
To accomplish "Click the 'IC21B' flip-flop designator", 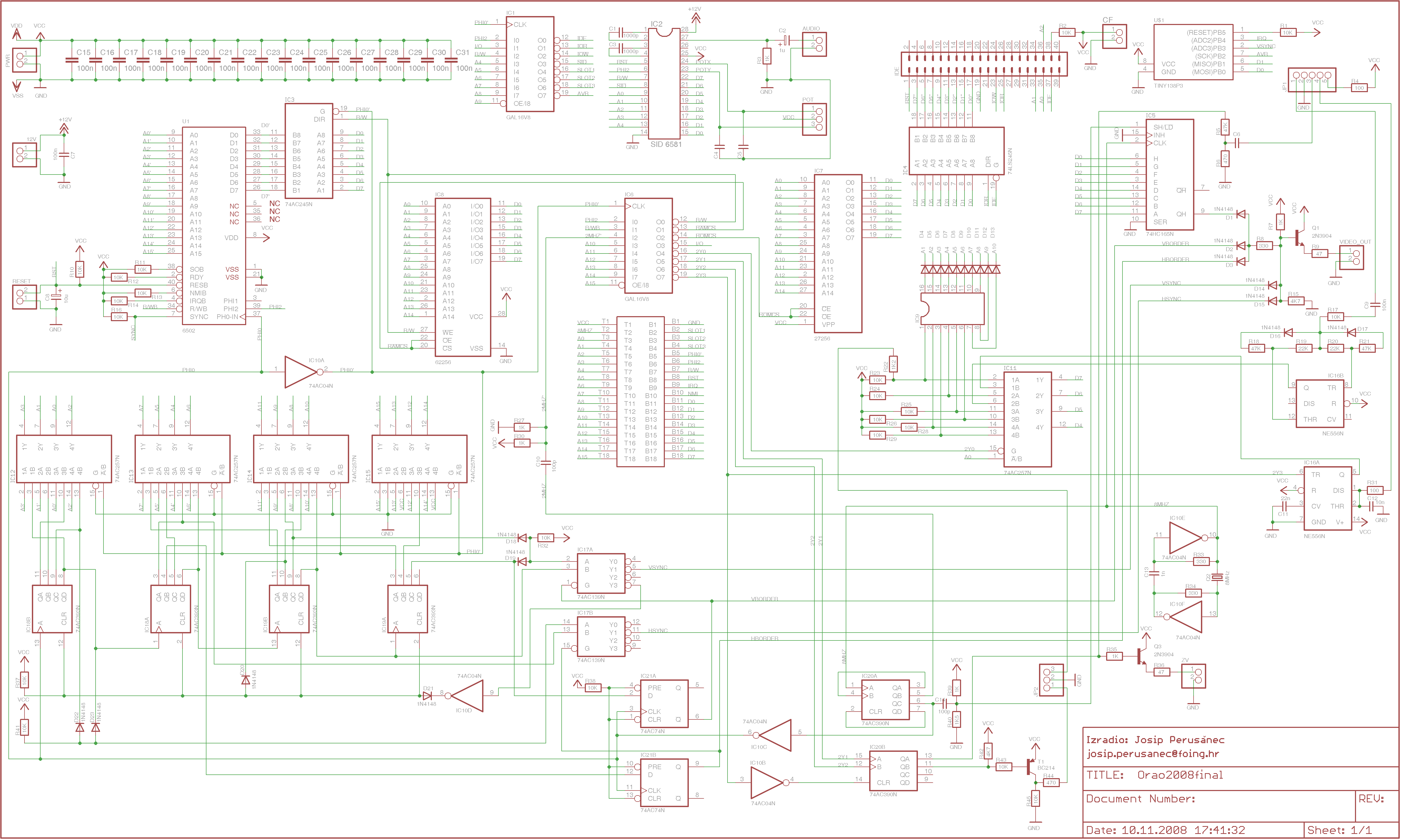I will (648, 755).
